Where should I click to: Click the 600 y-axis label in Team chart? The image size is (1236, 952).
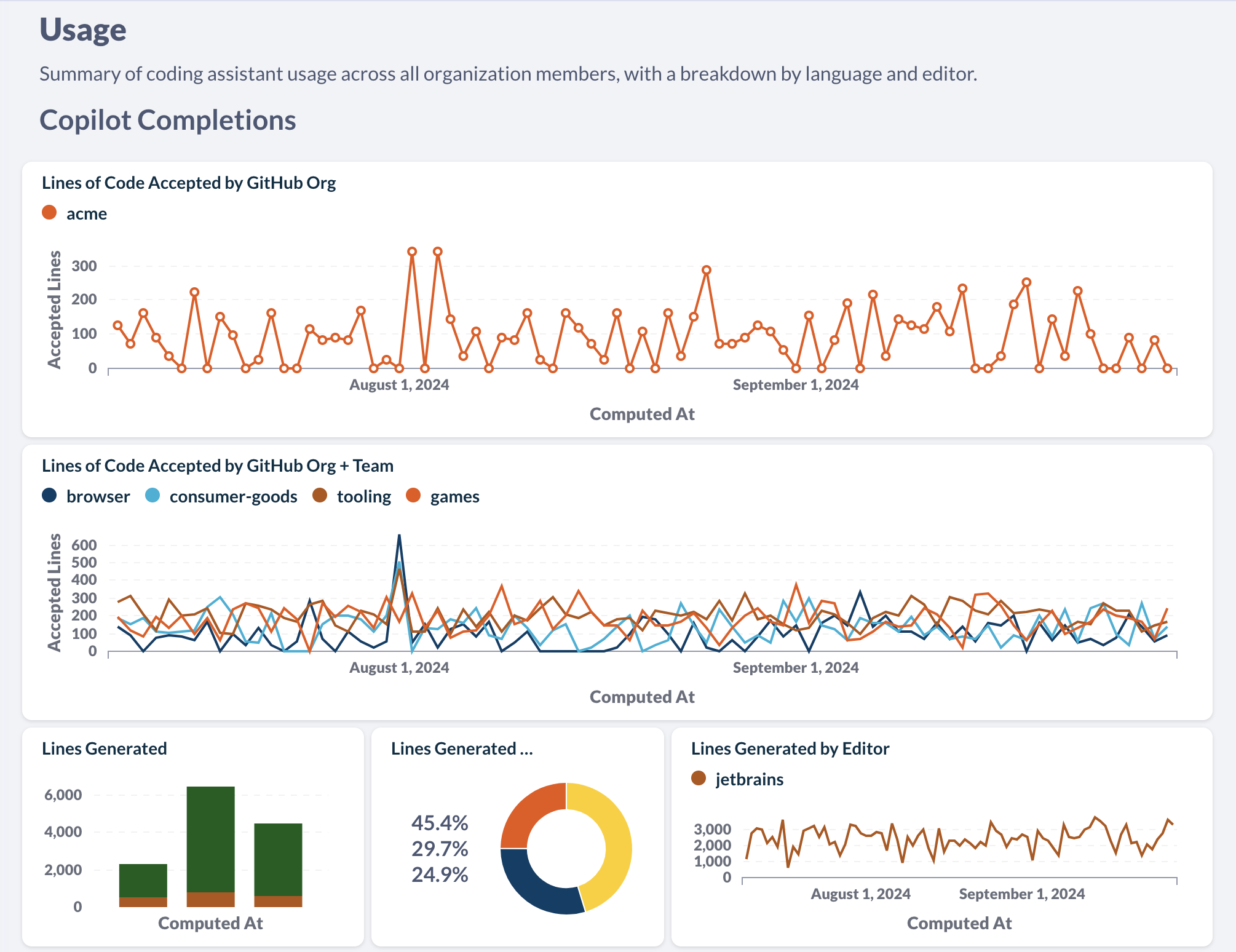pos(84,545)
